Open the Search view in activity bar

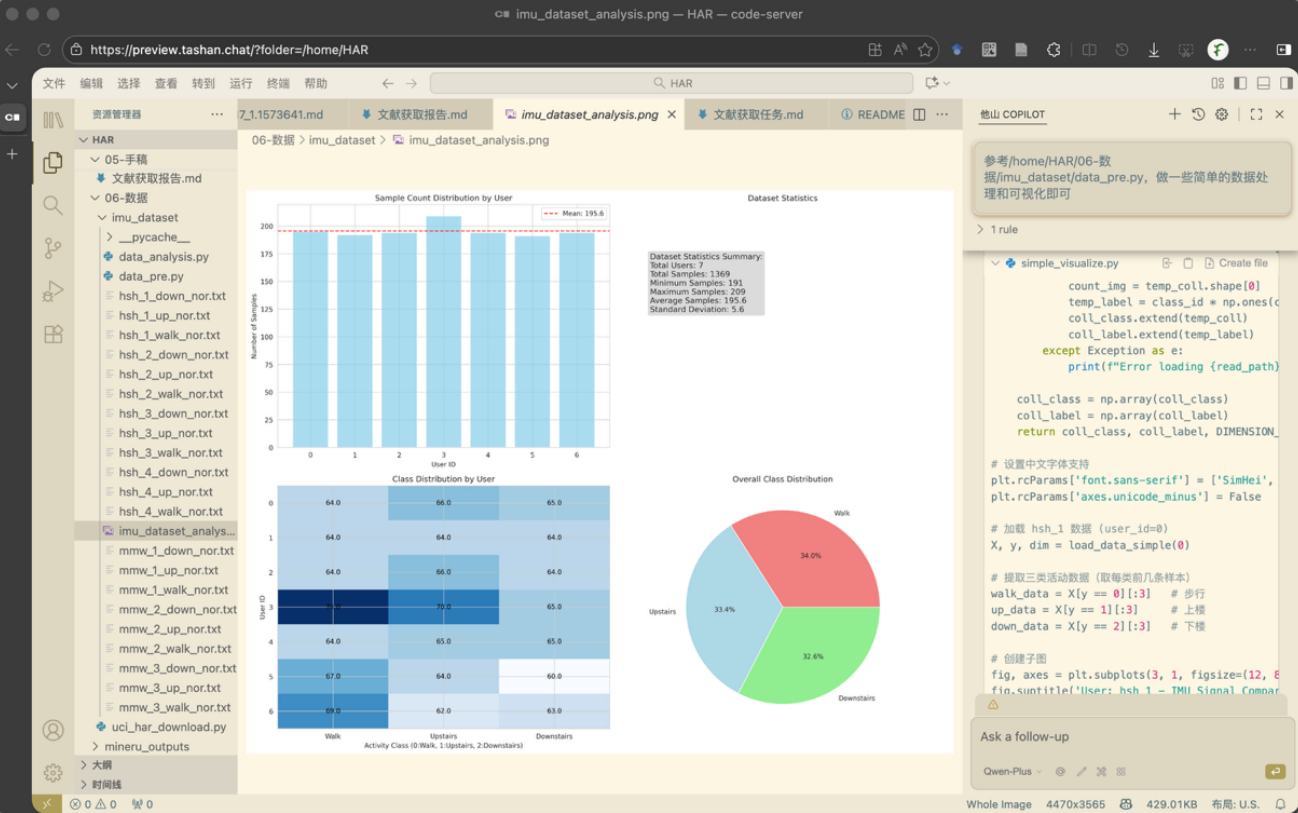pos(53,205)
